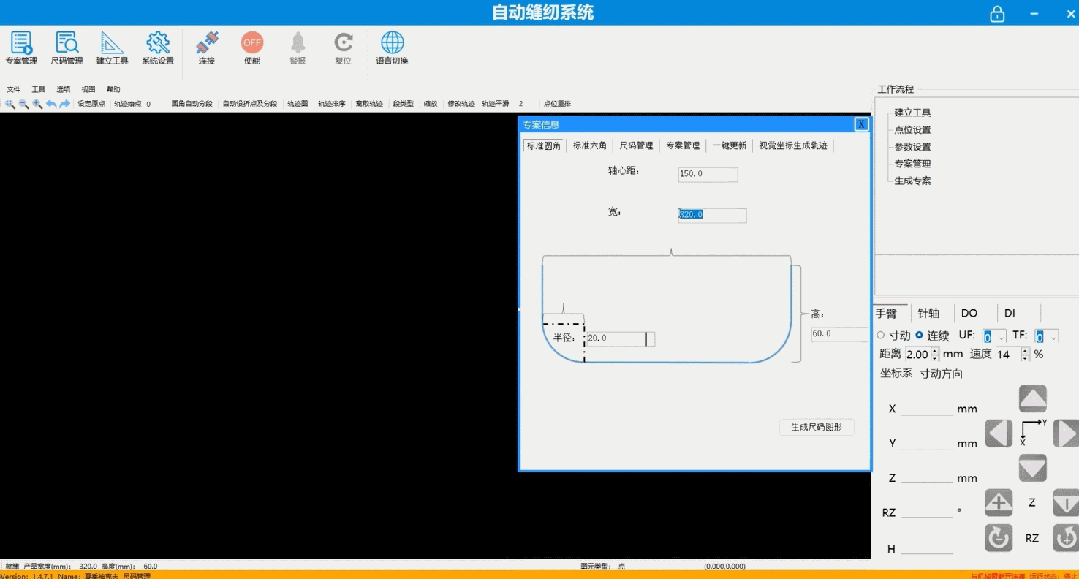
Task: Click the 建立工具 (create tool) ruler icon
Action: click(x=112, y=47)
